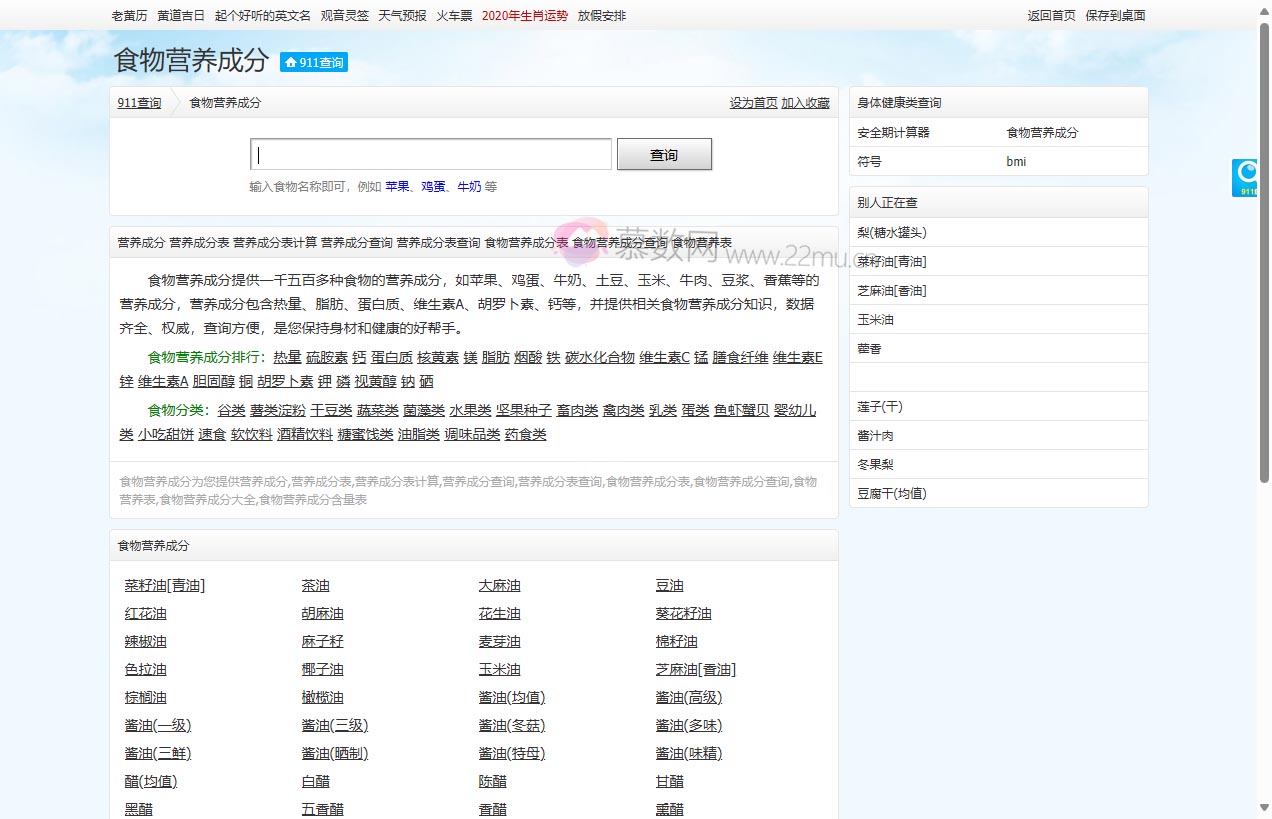This screenshot has height=819, width=1272.
Task: Open the floating blue 911 widget on right edge
Action: (1245, 177)
